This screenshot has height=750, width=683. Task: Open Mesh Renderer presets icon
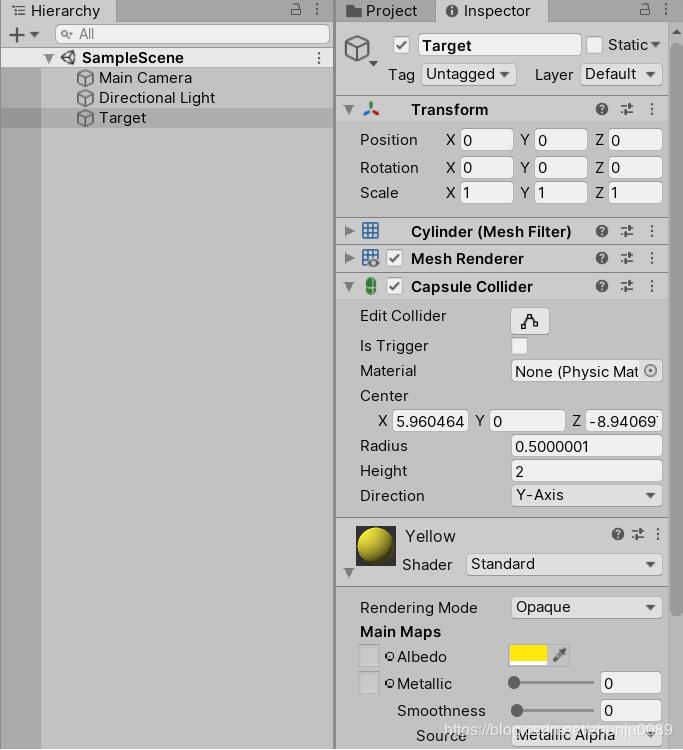pos(627,259)
